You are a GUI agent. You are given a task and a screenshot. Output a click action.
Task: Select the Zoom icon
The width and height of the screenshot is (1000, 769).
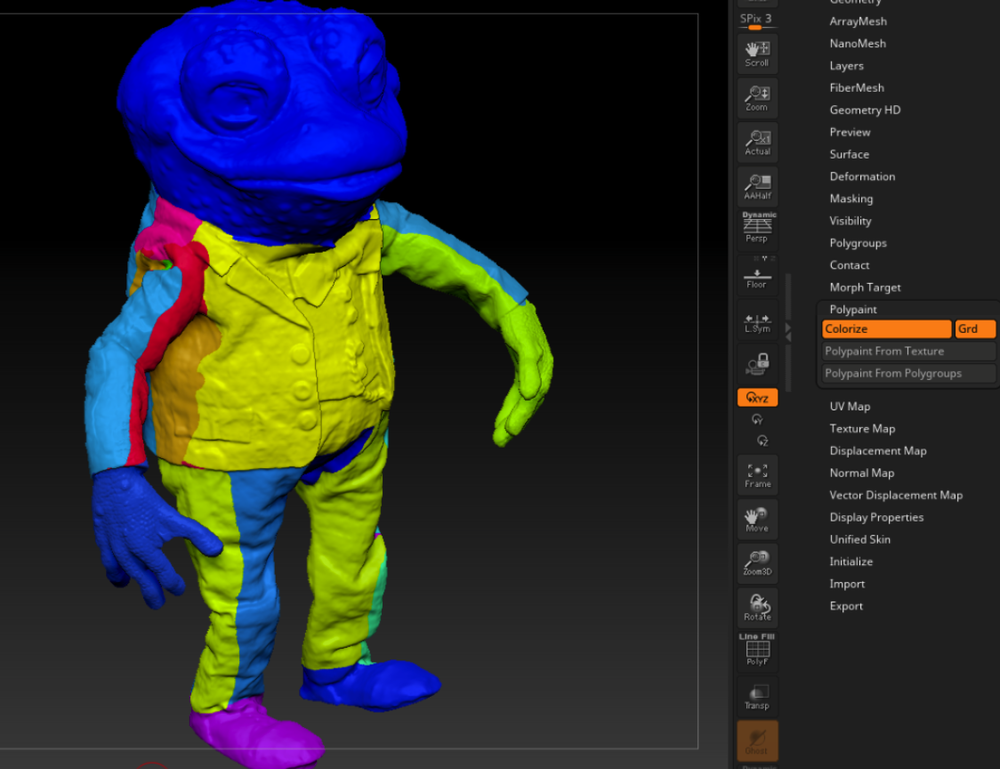[x=757, y=98]
